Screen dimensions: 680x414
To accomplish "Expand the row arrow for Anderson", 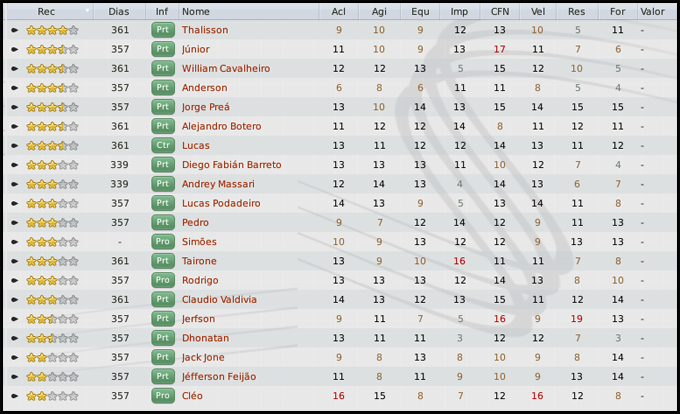I will pos(15,88).
